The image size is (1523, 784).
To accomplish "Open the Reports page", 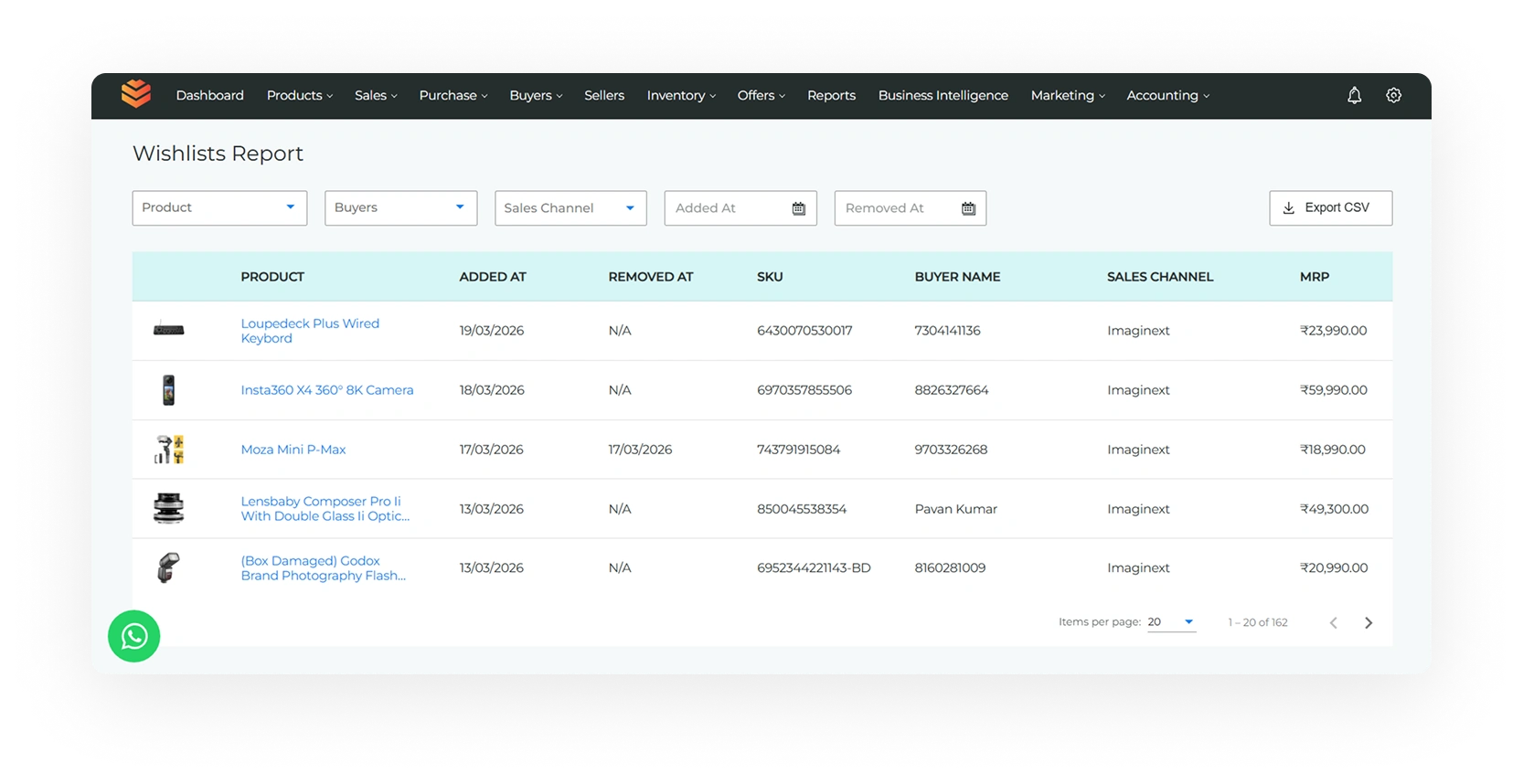I will click(x=831, y=95).
